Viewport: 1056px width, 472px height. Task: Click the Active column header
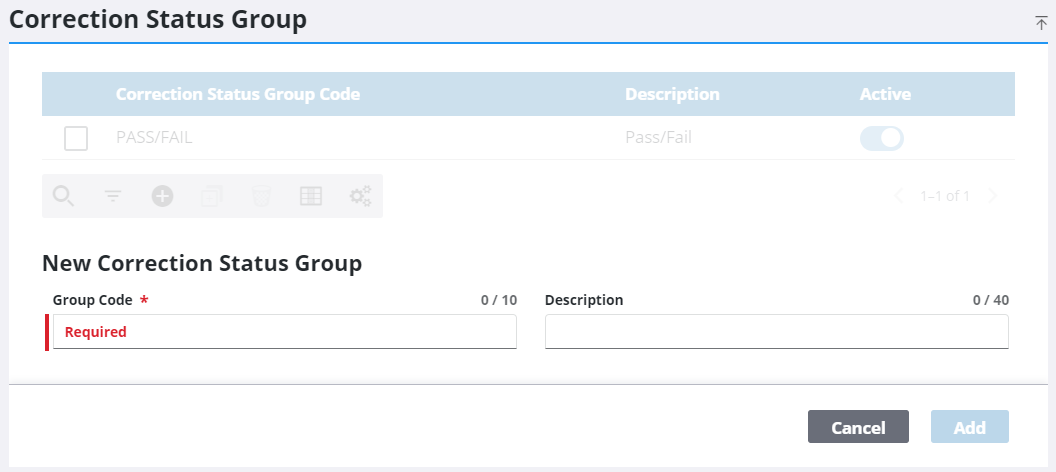click(x=885, y=94)
